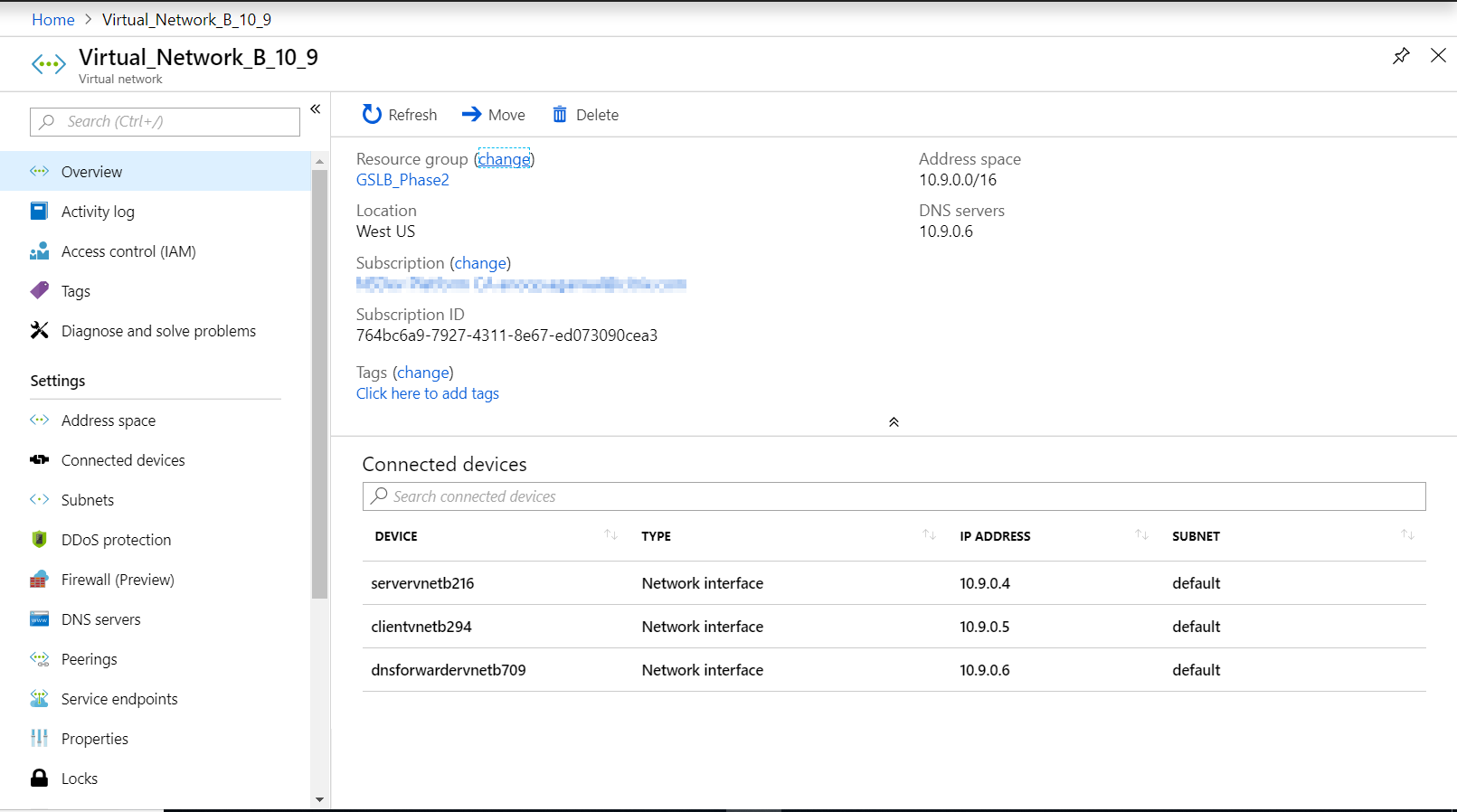
Task: Pin this blade with the pin icon
Action: [x=1401, y=56]
